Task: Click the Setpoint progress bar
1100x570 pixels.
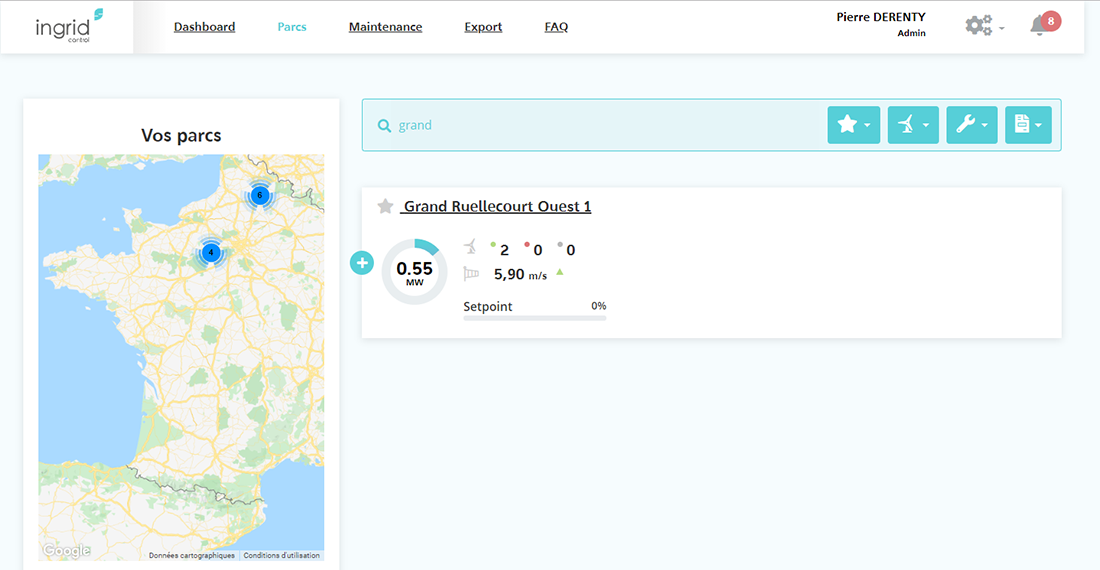Action: click(x=534, y=318)
